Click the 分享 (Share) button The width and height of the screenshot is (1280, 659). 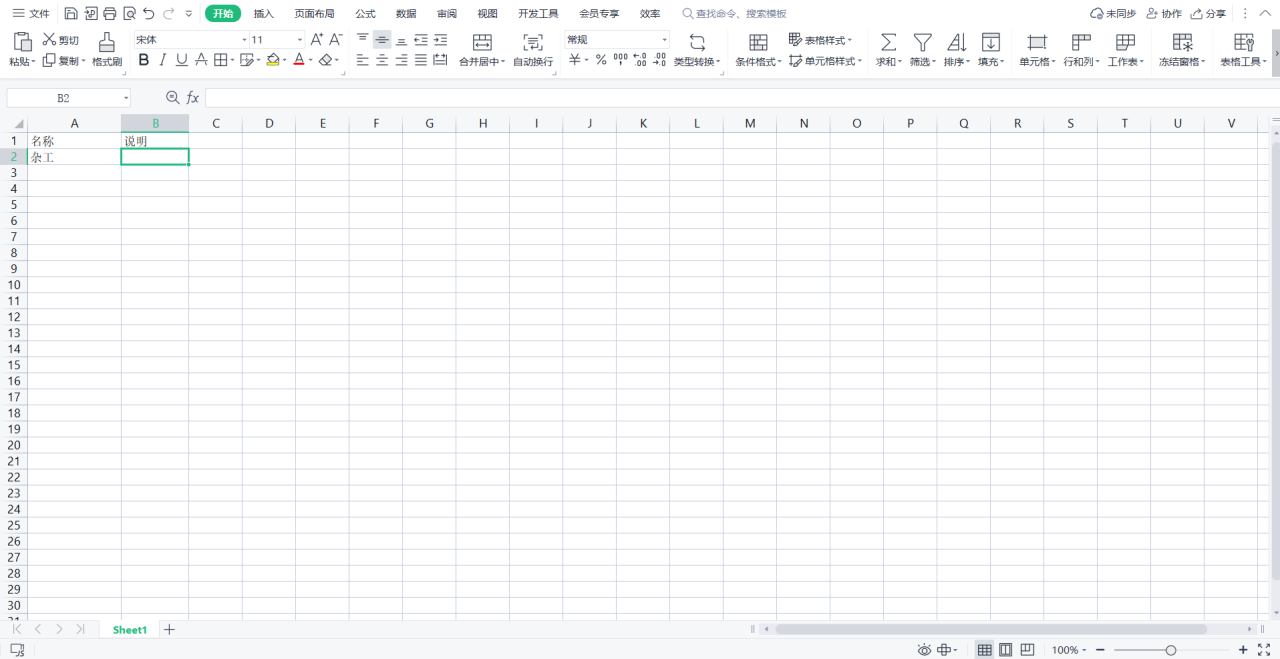[1208, 14]
